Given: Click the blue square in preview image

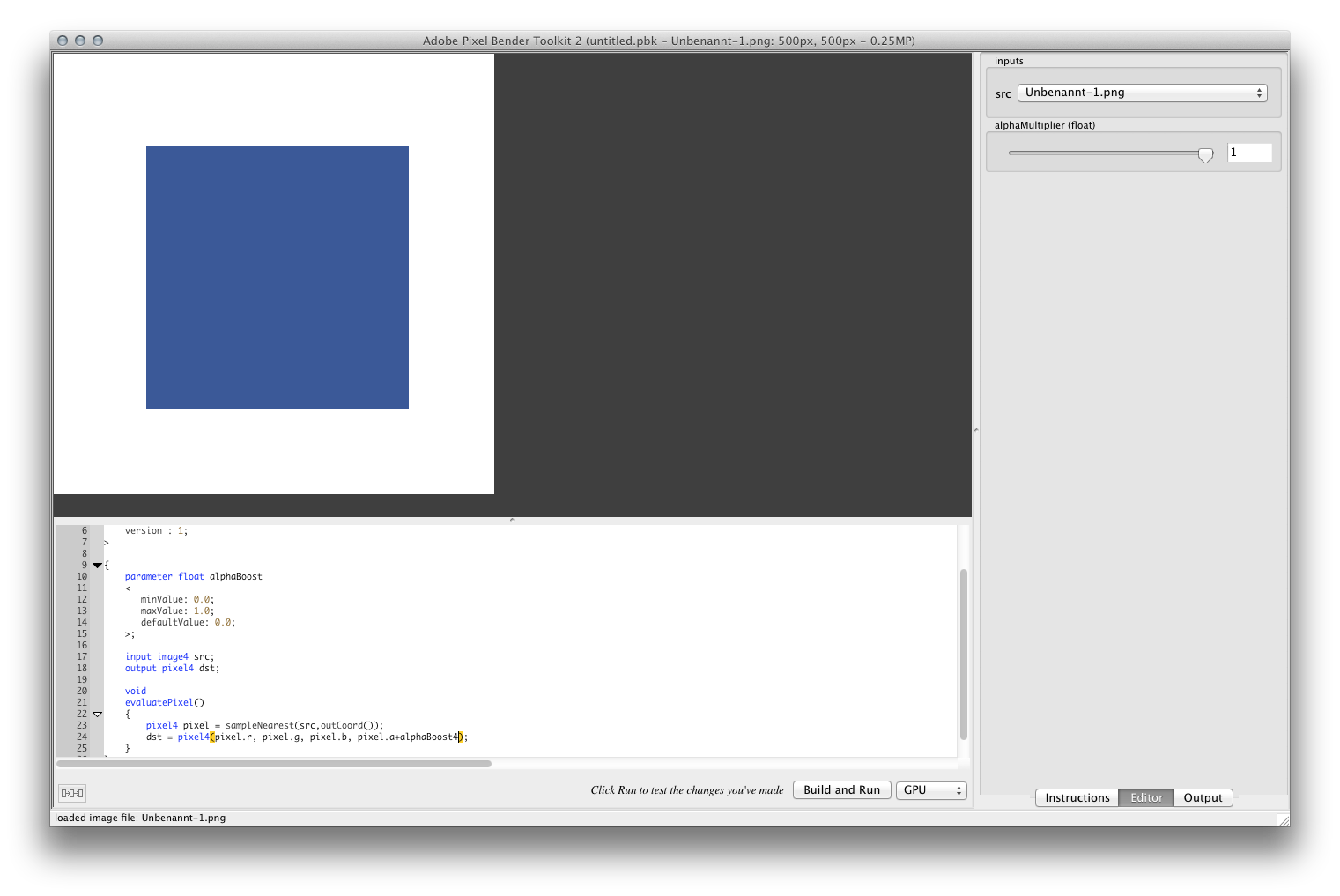Looking at the screenshot, I should click(277, 277).
